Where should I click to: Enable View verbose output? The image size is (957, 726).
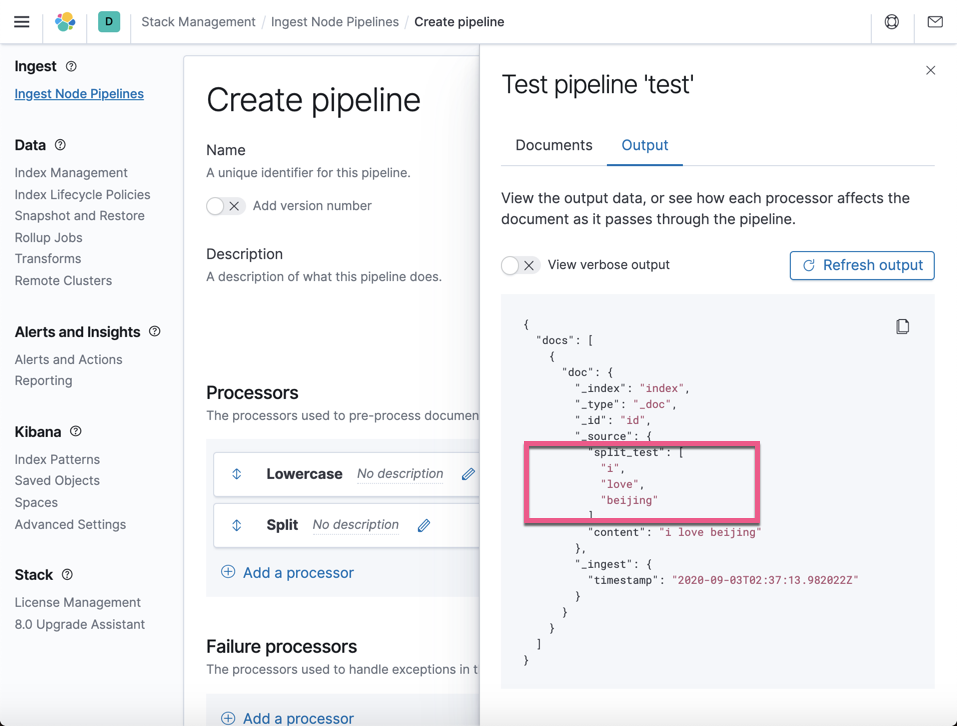521,265
